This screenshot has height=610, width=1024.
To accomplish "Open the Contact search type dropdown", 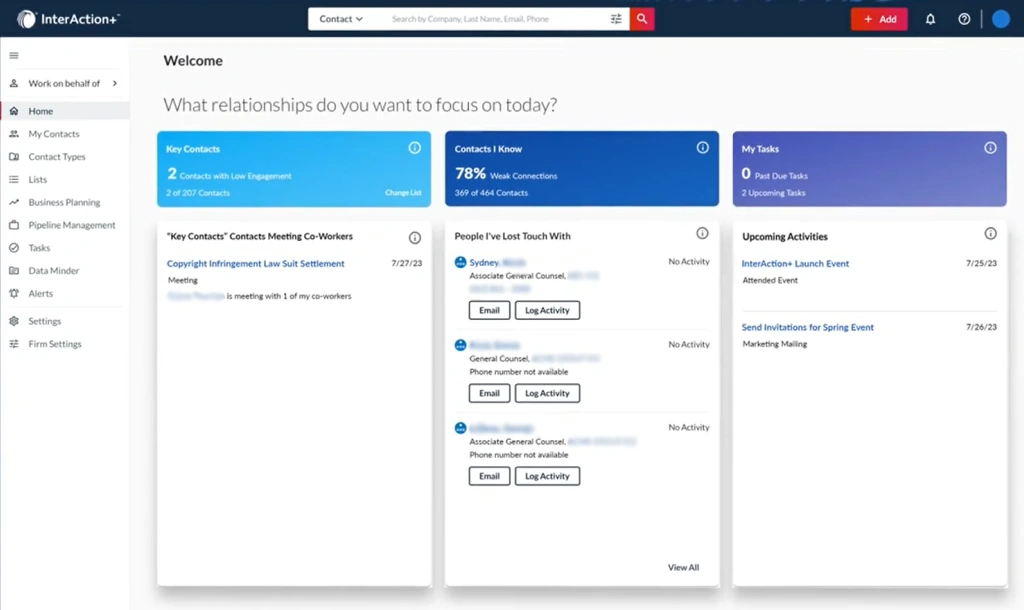I will 341,19.
